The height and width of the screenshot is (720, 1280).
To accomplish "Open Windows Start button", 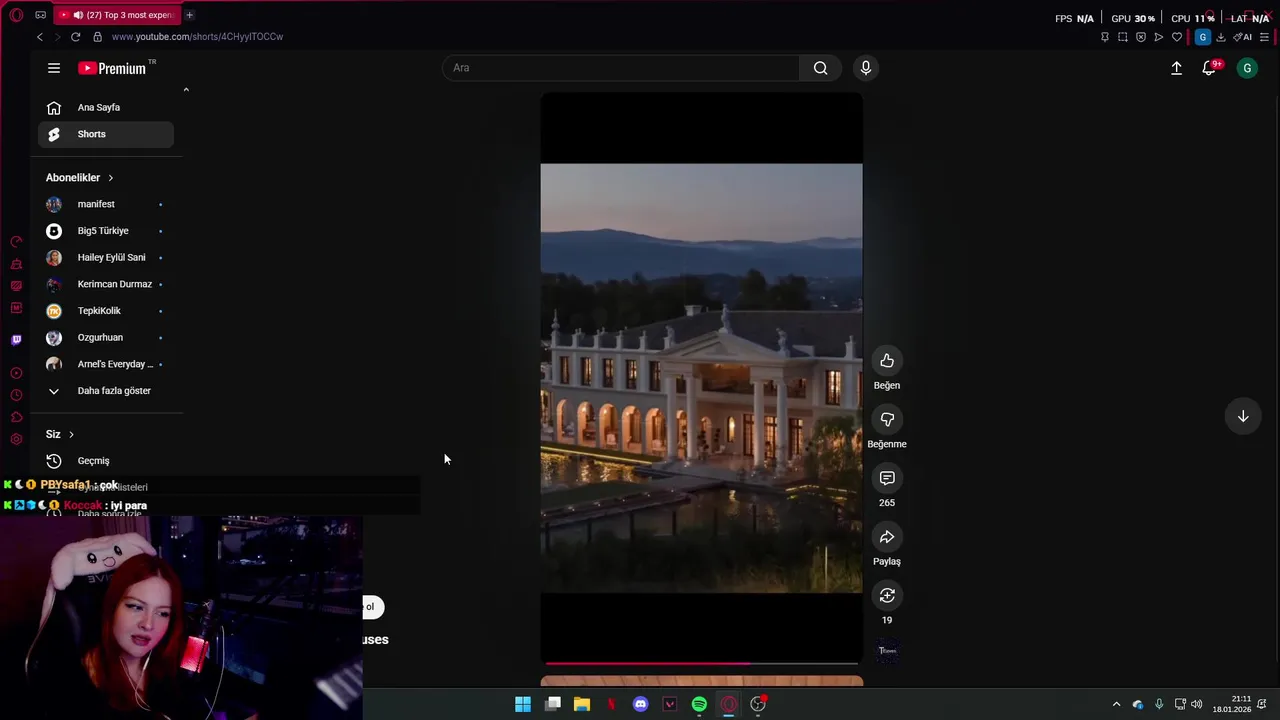I will 523,705.
